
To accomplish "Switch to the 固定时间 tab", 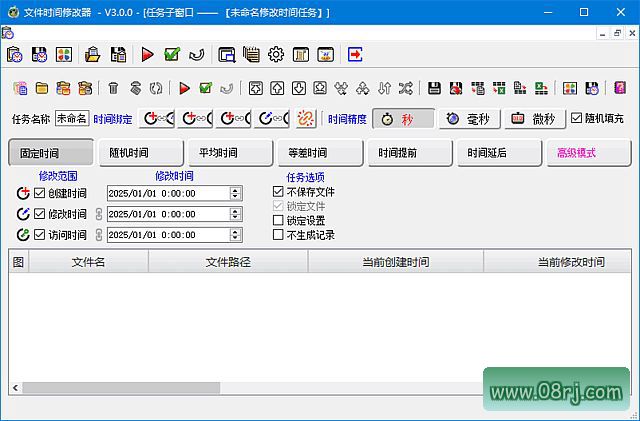I will [51, 153].
